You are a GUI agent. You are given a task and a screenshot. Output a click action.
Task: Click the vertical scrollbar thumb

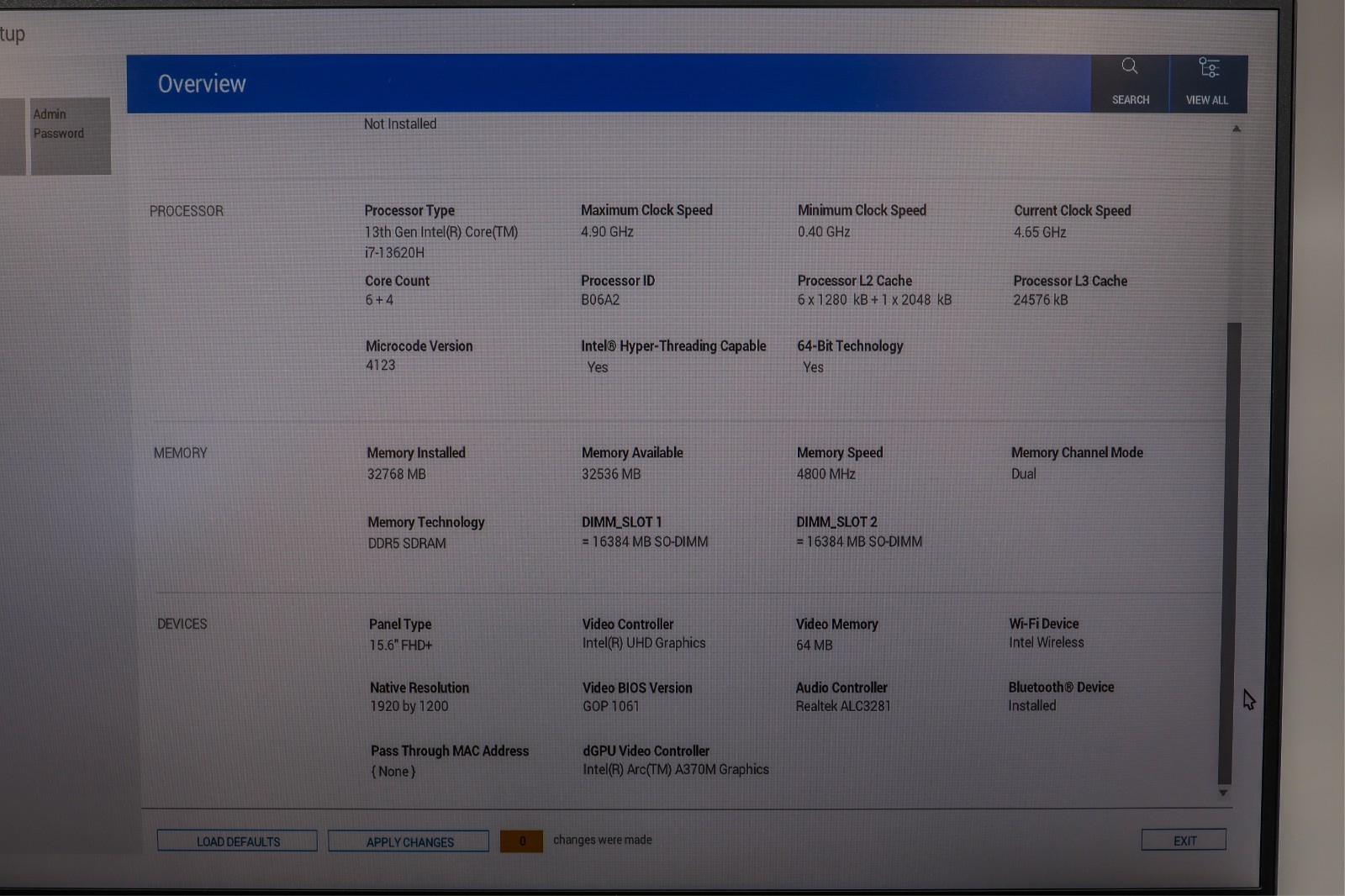tap(1229, 555)
